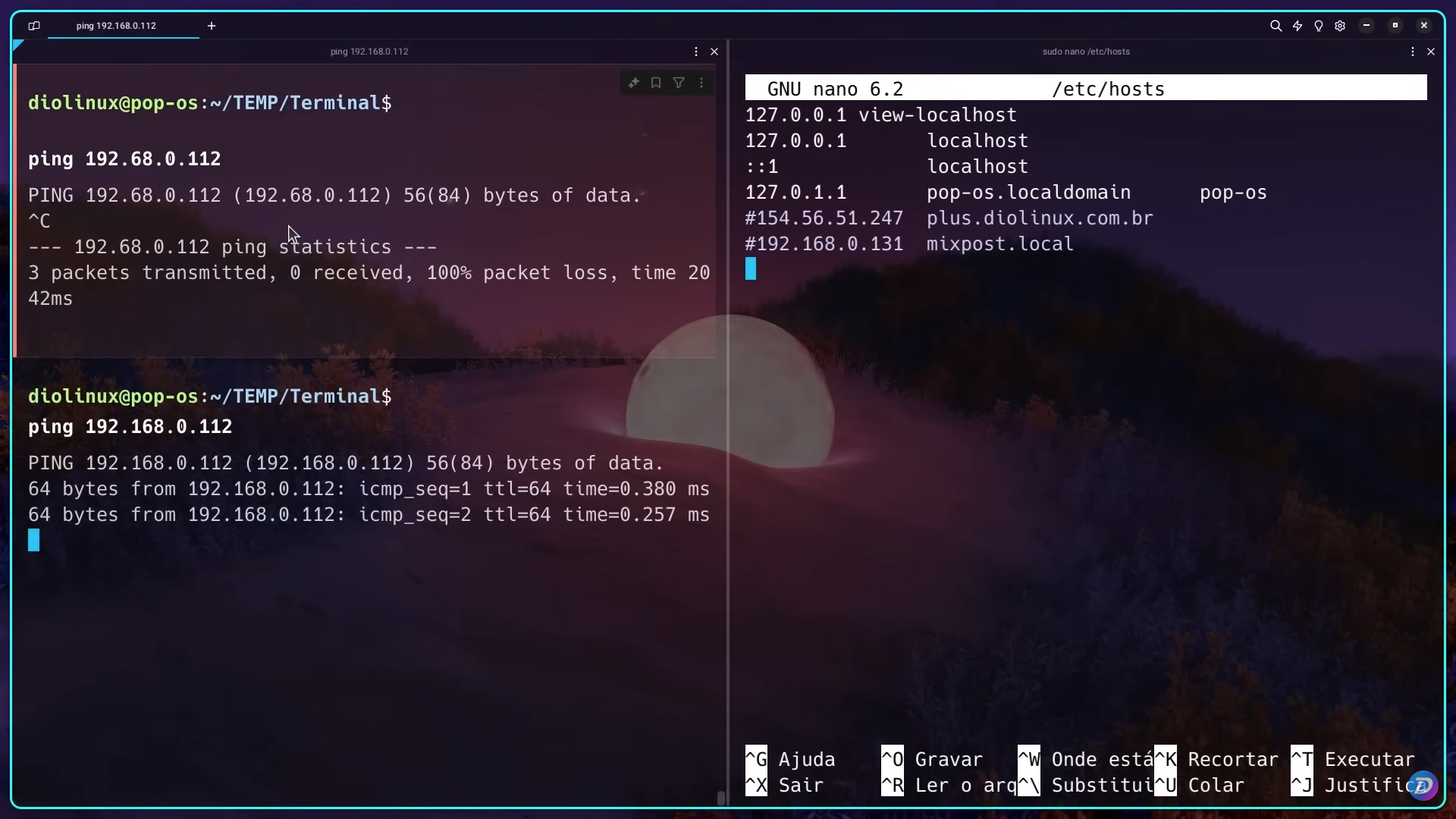This screenshot has height=819, width=1456.
Task: Open the three-dot menu in terminal toolbar
Action: 701,82
